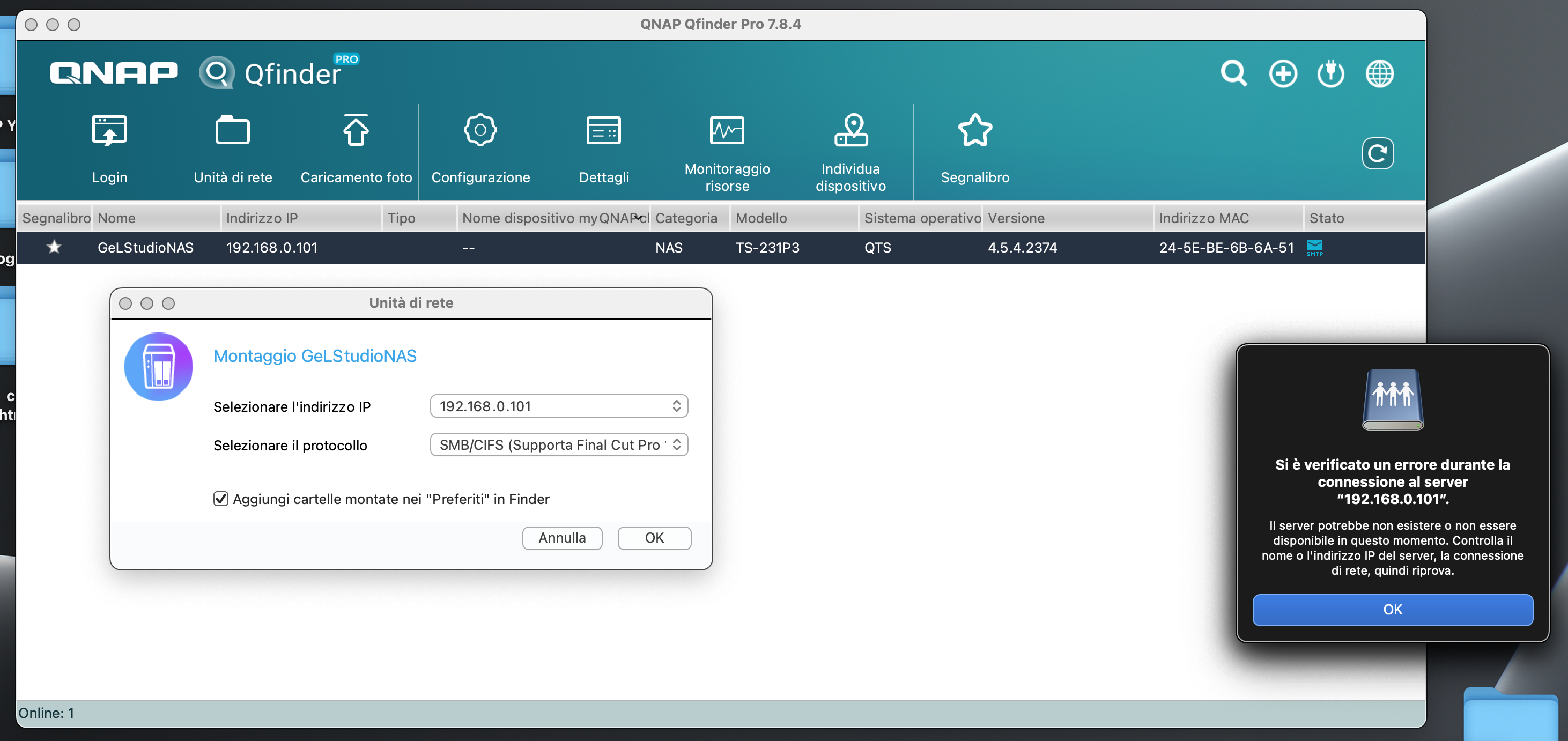Dismiss the connection error with the blue OK button
This screenshot has height=741, width=1568.
click(1392, 610)
